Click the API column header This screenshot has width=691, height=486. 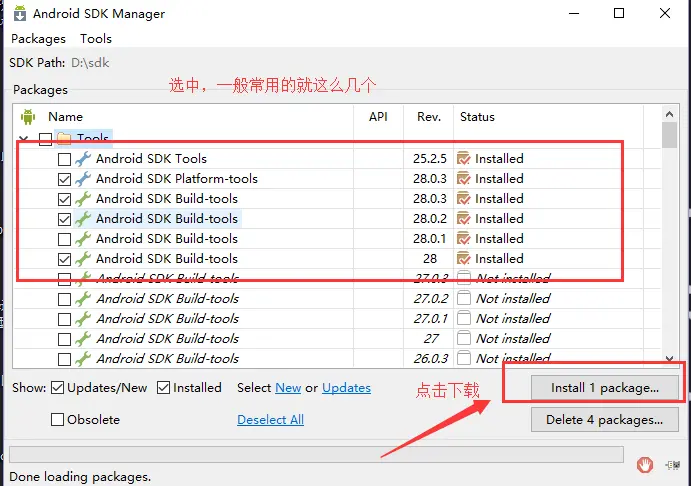click(378, 117)
